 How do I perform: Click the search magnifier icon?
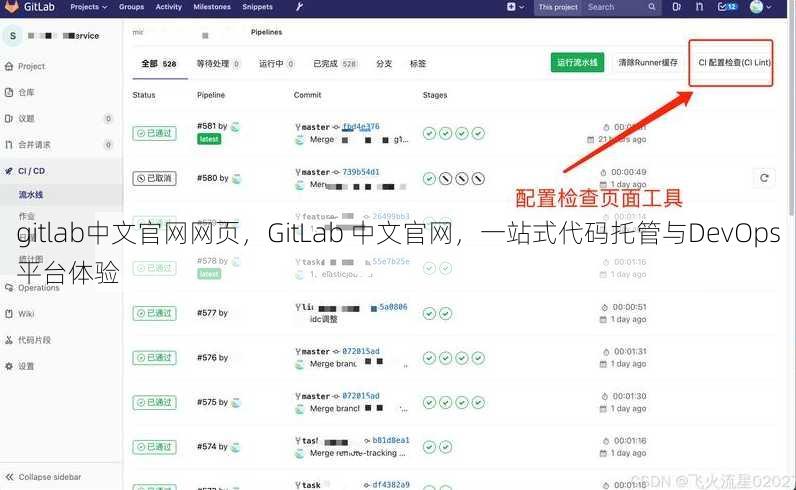652,7
